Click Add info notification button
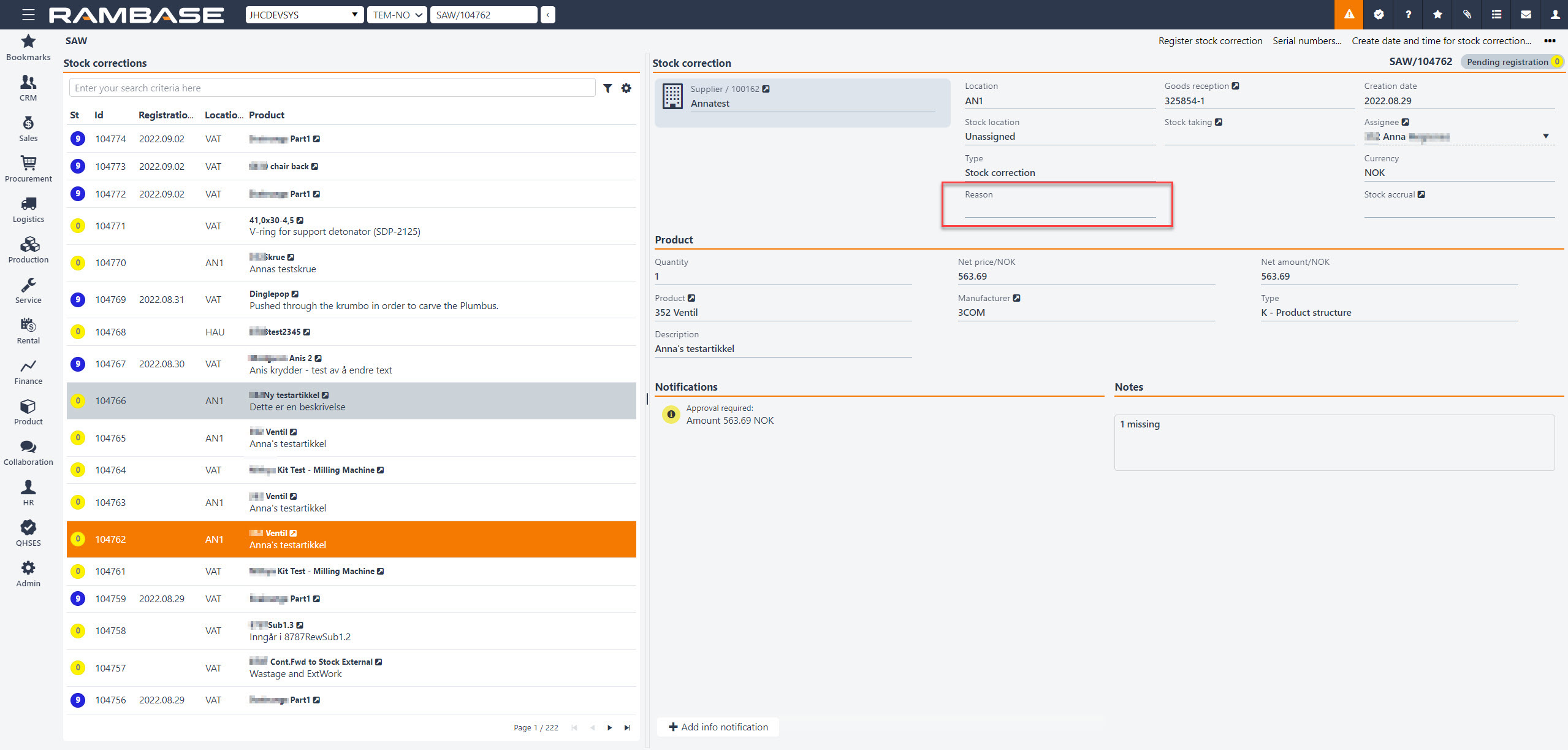The image size is (1568, 750). coord(718,727)
